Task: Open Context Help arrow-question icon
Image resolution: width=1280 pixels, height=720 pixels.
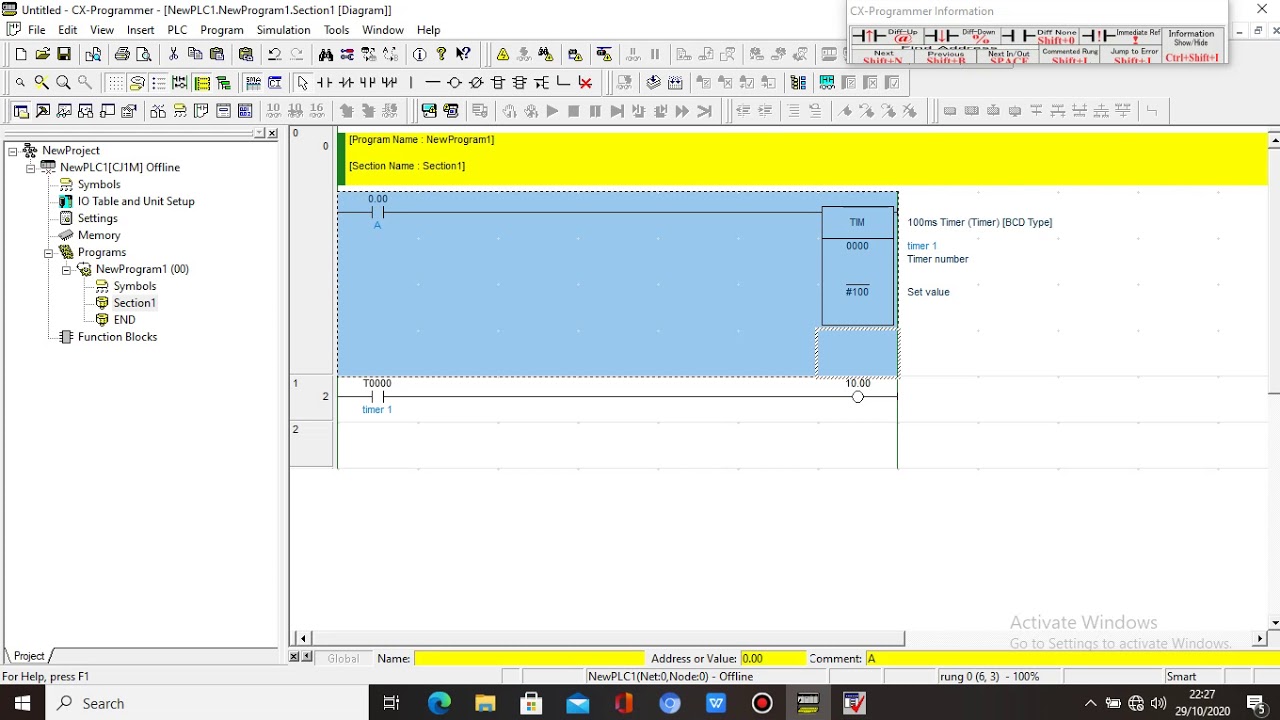Action: point(463,54)
